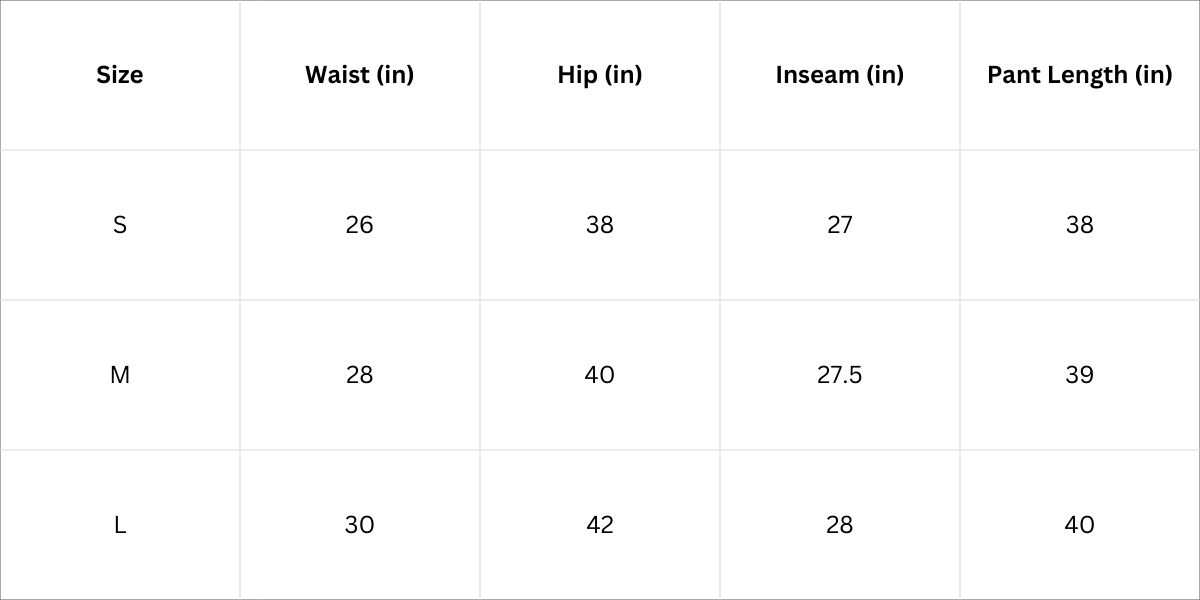Click the waist measurement for size M
1200x600 pixels.
(359, 375)
